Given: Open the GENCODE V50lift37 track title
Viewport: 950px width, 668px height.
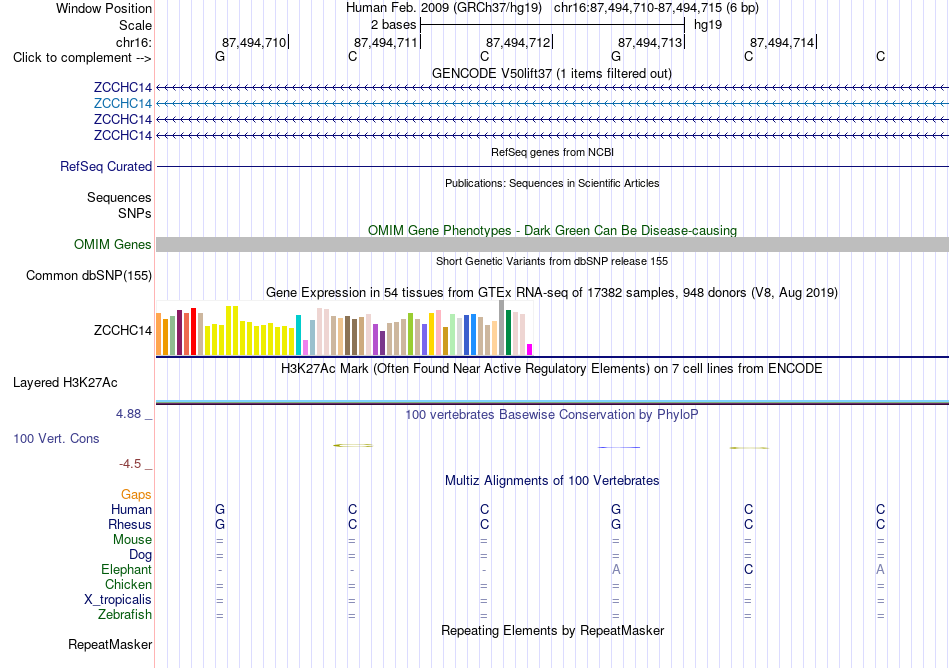Looking at the screenshot, I should (551, 73).
